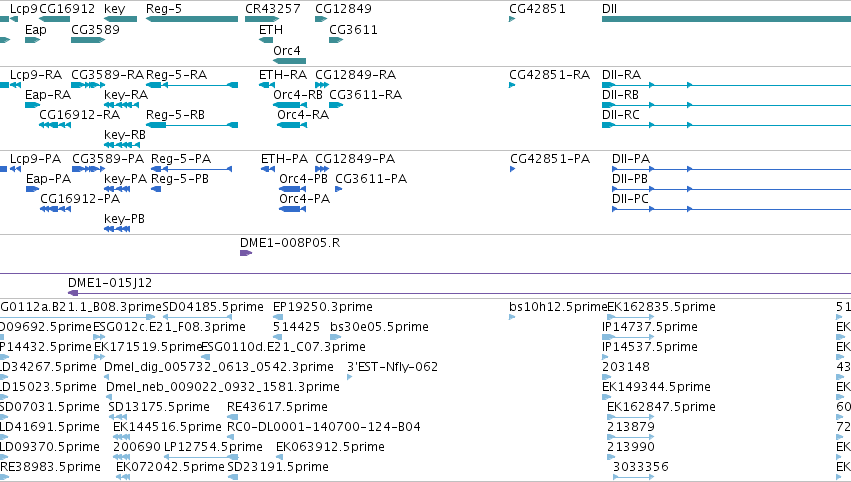This screenshot has height=482, width=851.
Task: Click the CG3589-RA transcript label
Action: click(x=107, y=74)
